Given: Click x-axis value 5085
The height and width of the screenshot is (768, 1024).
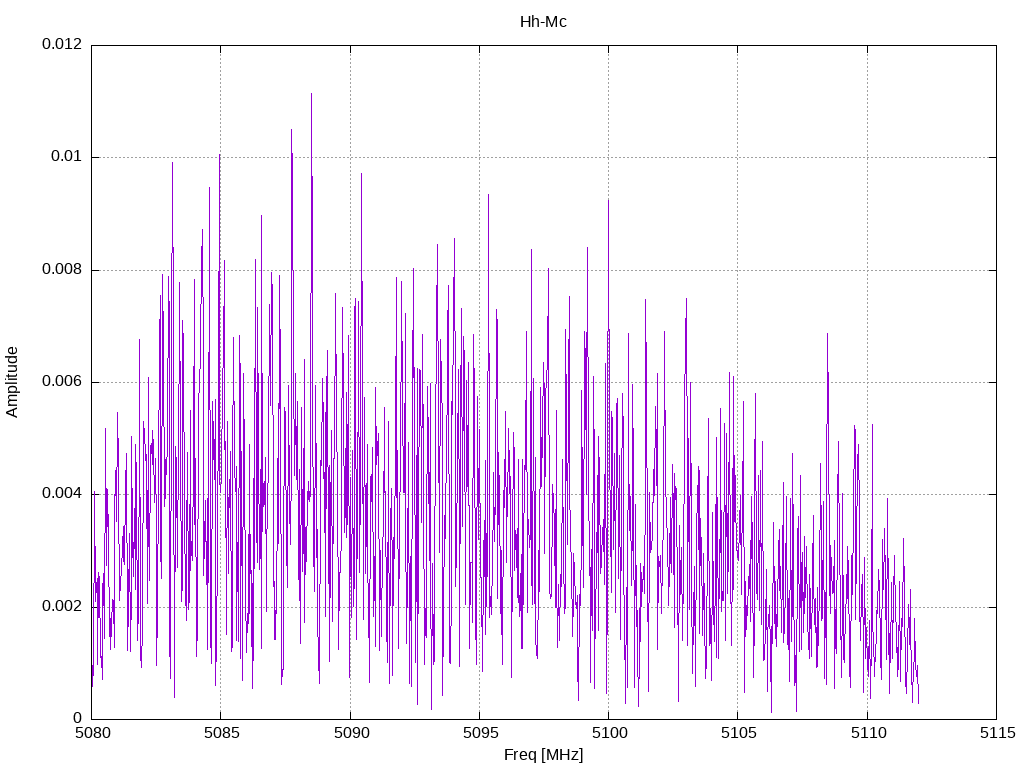Looking at the screenshot, I should (x=221, y=733).
